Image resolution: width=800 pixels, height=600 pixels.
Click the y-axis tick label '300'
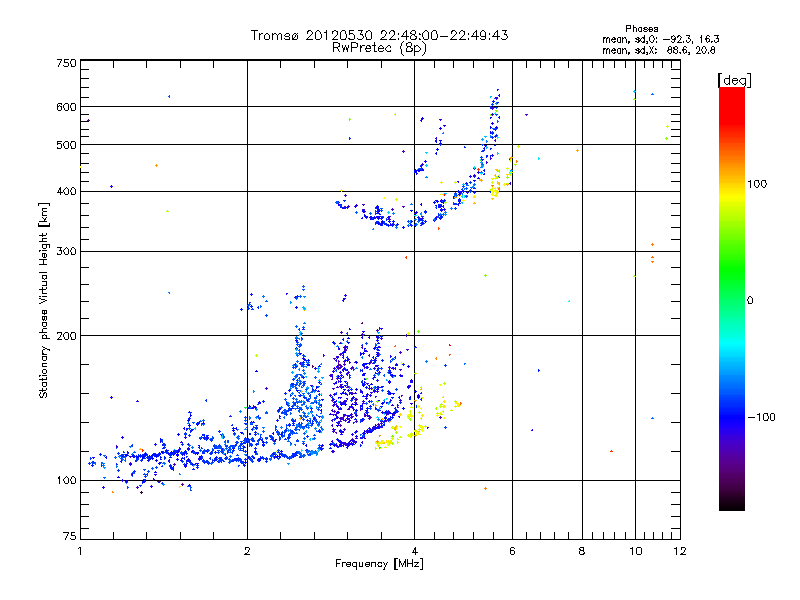point(66,252)
